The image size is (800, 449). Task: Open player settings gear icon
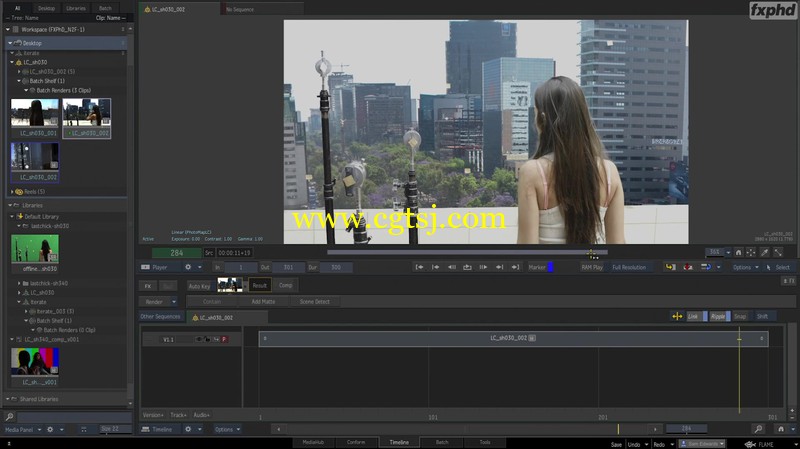[188, 267]
